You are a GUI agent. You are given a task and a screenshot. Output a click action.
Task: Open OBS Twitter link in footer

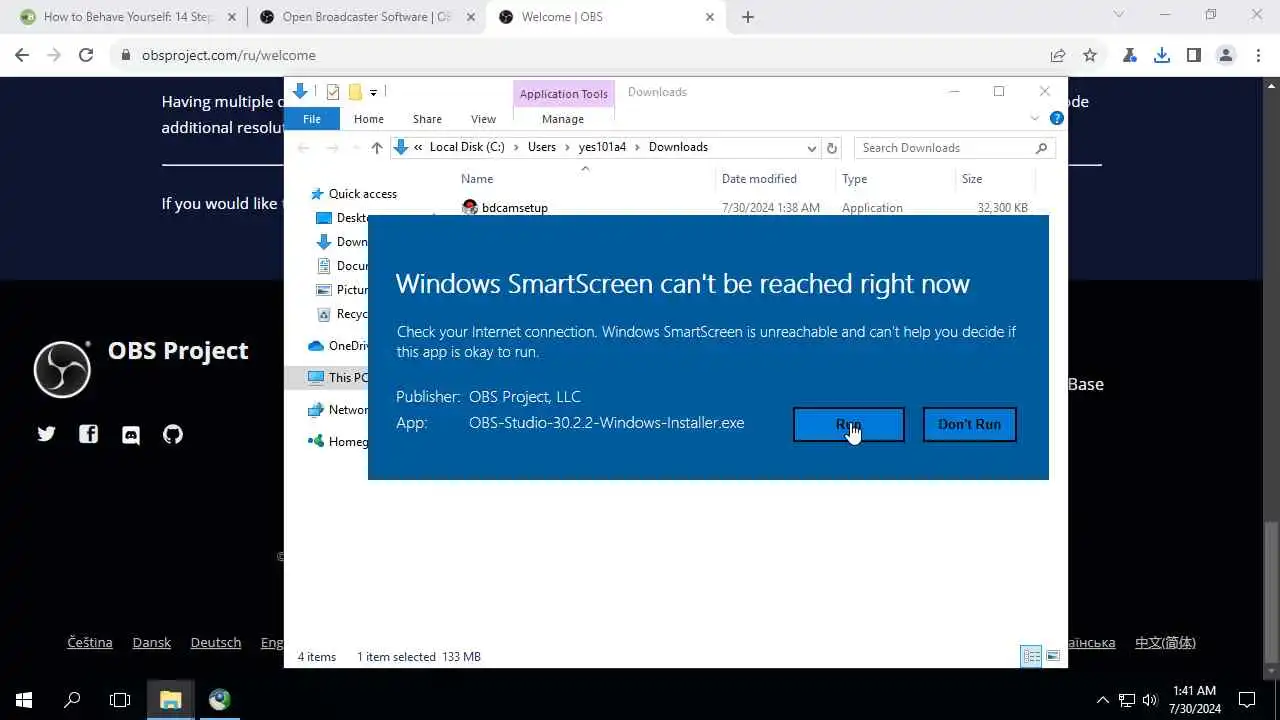click(47, 434)
